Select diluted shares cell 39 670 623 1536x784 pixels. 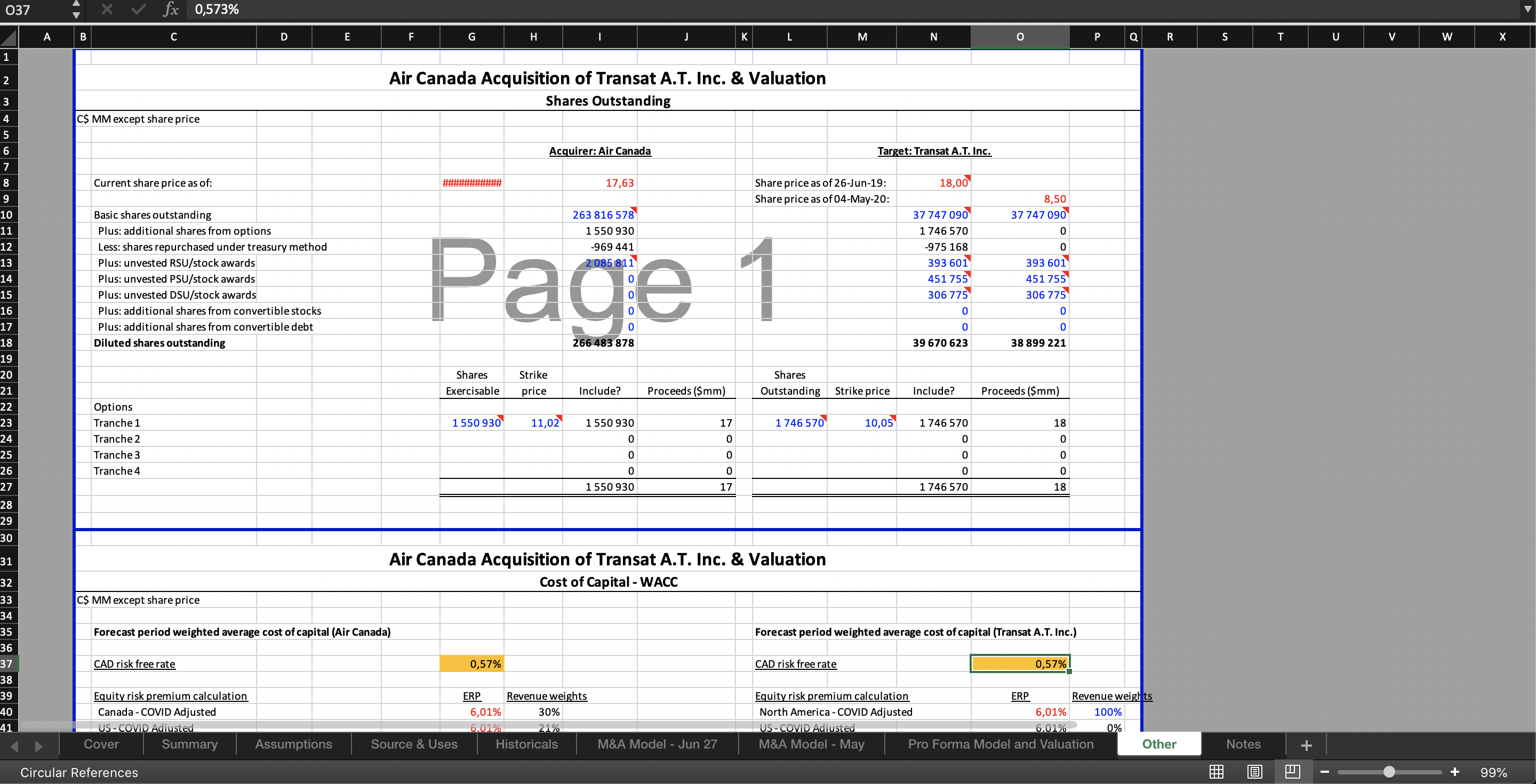(934, 343)
